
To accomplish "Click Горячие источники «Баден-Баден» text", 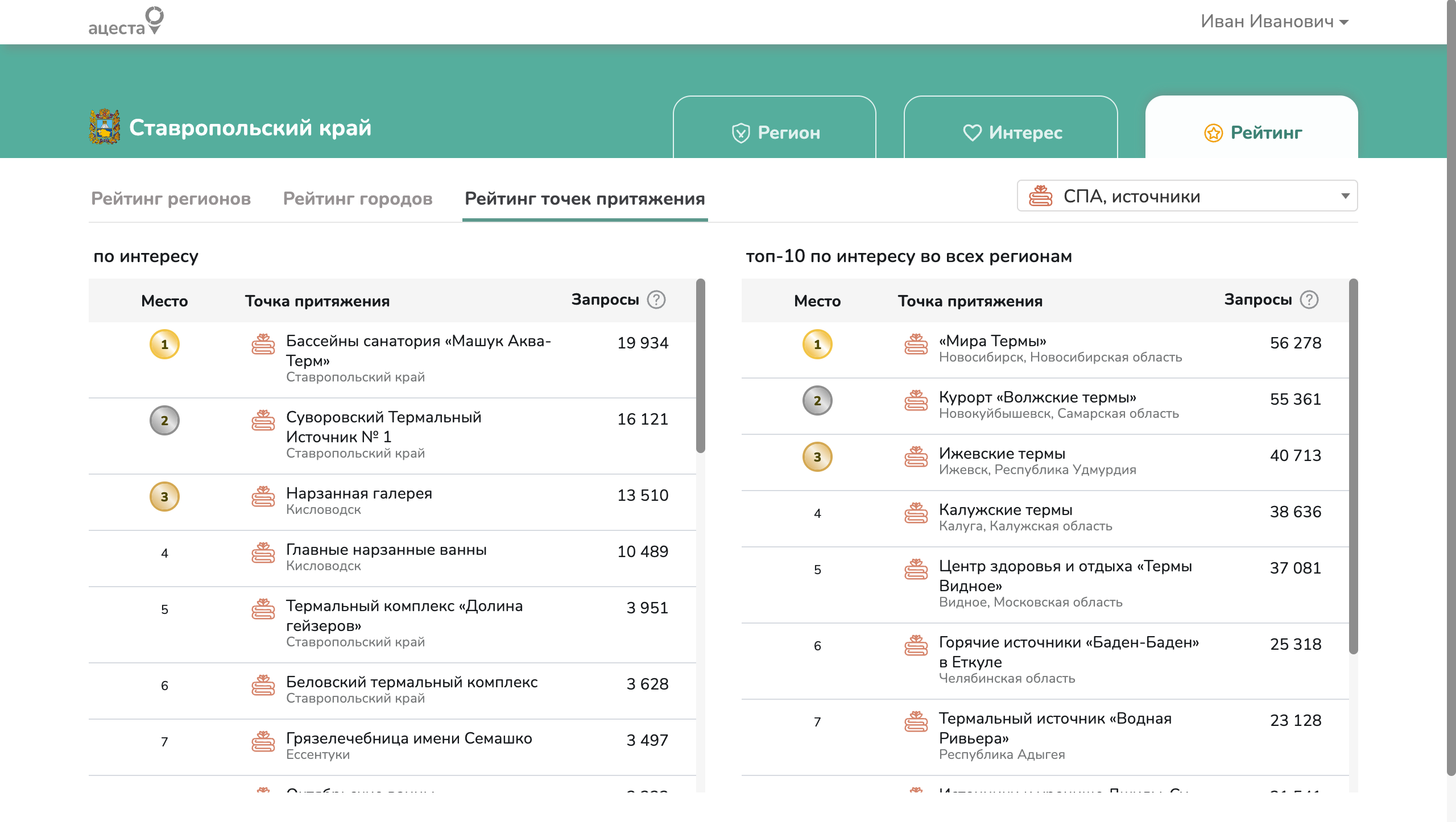I will coord(1069,652).
